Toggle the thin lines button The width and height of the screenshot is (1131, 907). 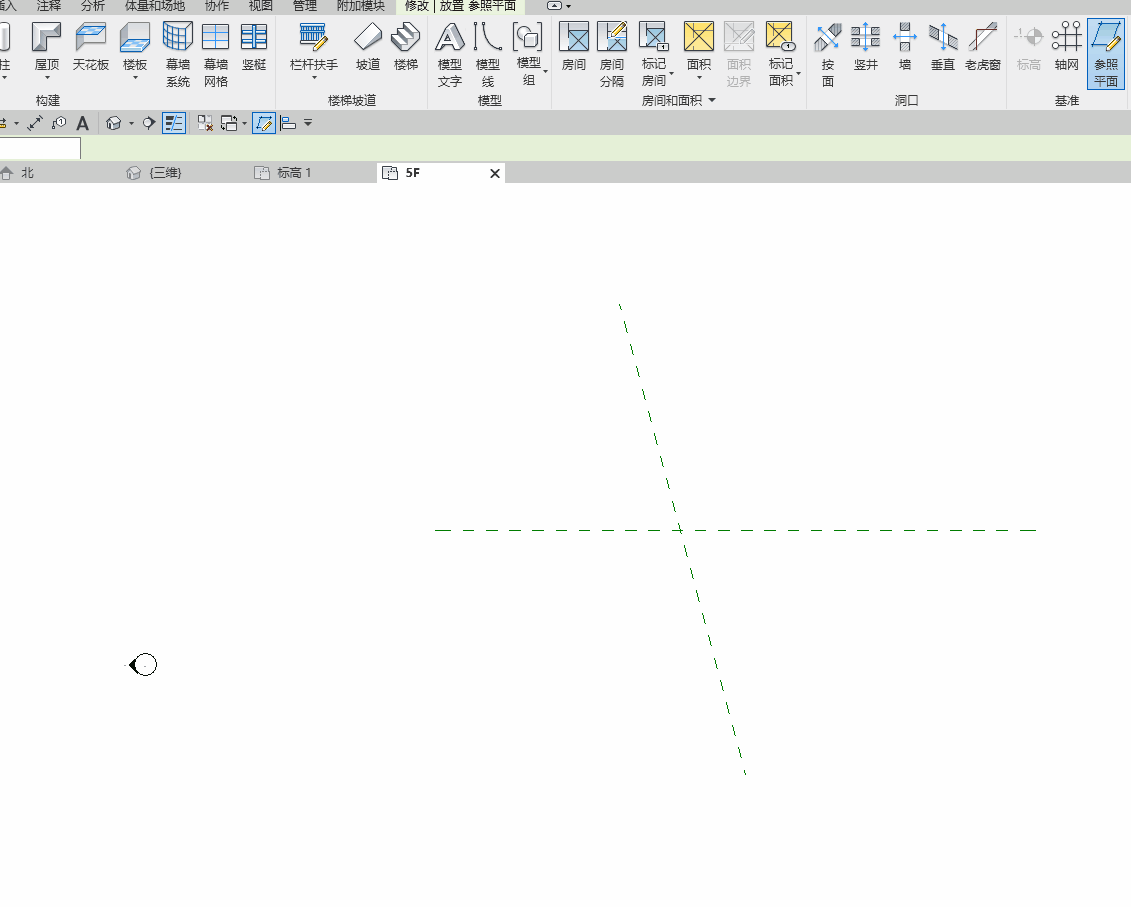point(174,123)
